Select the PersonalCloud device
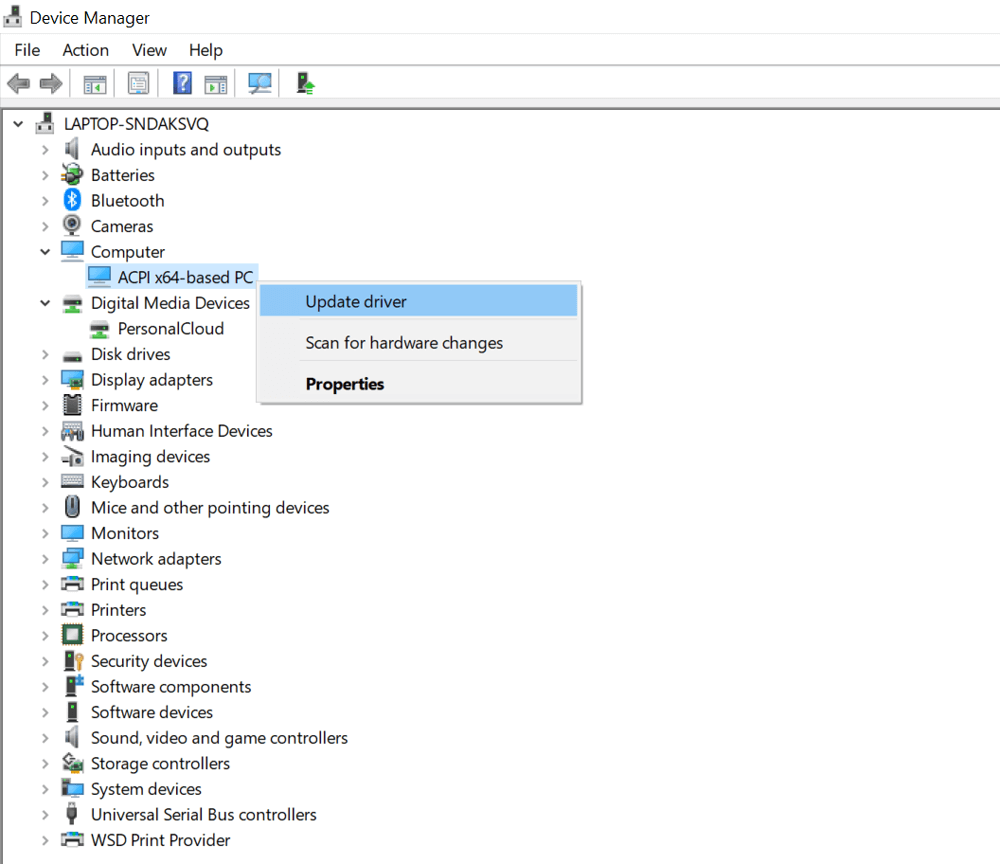This screenshot has height=864, width=1000. point(170,329)
